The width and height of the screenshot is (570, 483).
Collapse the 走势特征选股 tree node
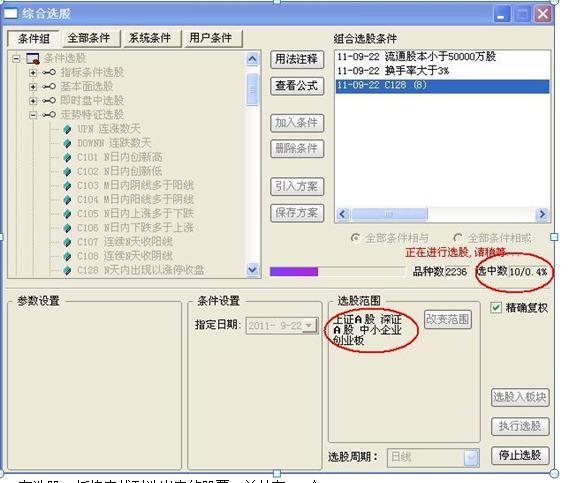(x=33, y=115)
